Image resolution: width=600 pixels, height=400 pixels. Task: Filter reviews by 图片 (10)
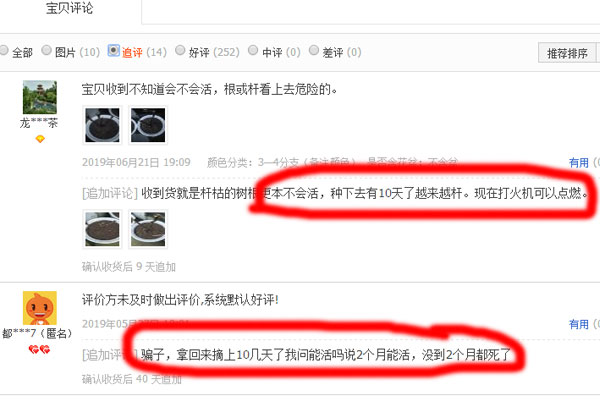46,50
